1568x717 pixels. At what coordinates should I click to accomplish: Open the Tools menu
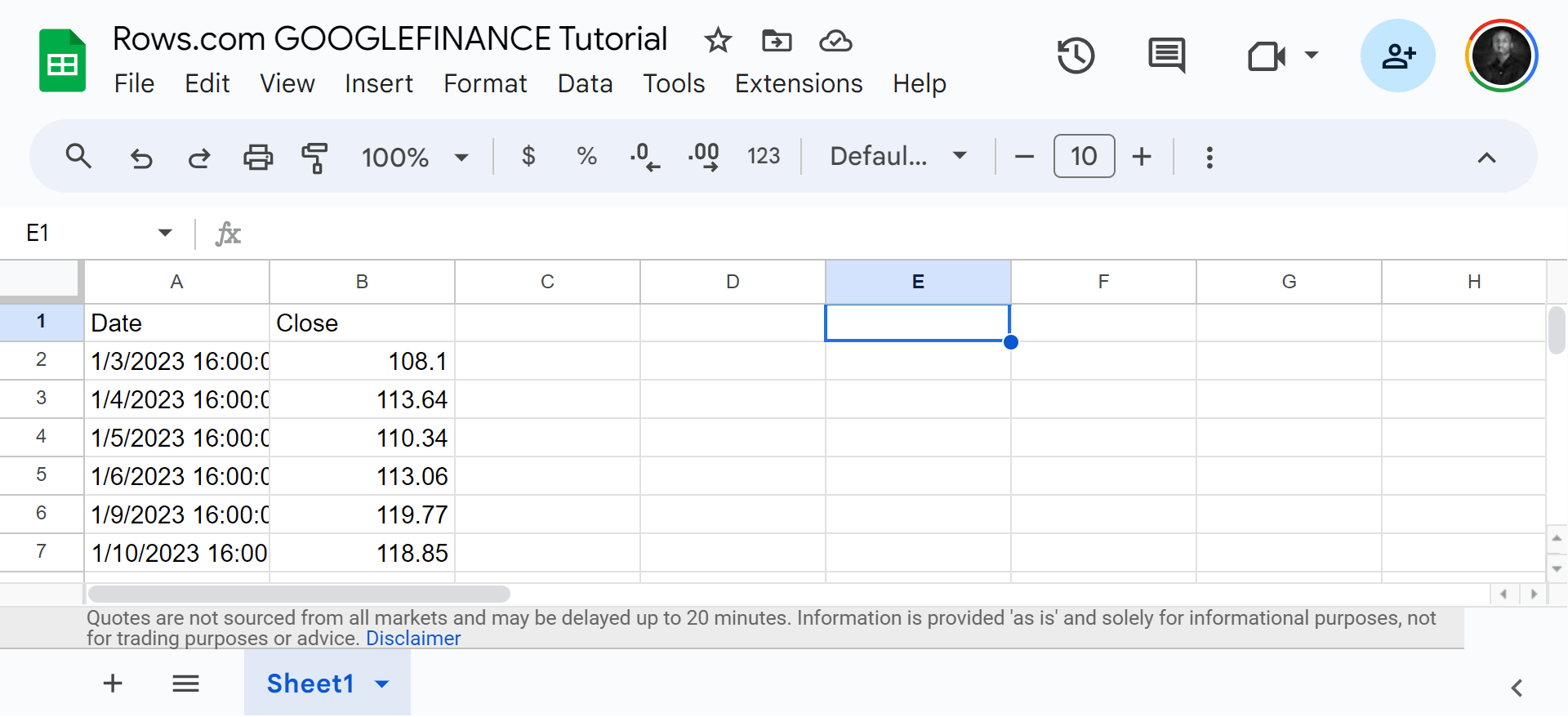674,83
